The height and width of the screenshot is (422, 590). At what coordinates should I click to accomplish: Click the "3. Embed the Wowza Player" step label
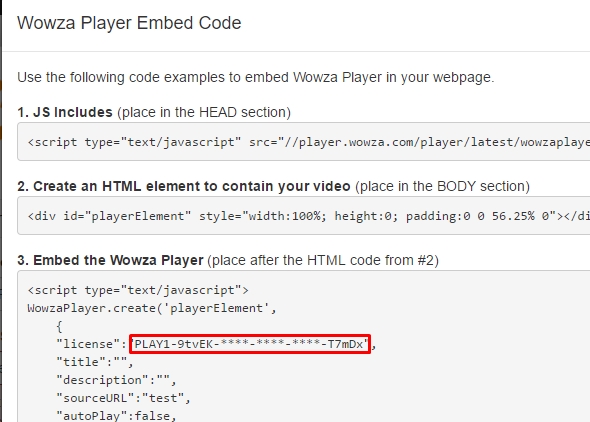pos(110,260)
